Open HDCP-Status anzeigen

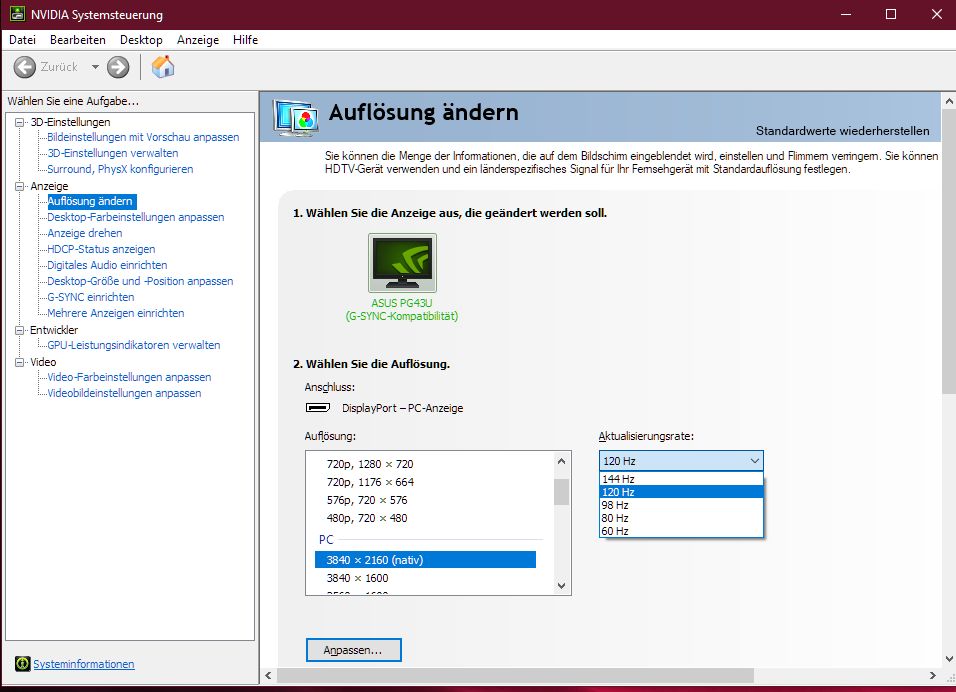pos(101,249)
